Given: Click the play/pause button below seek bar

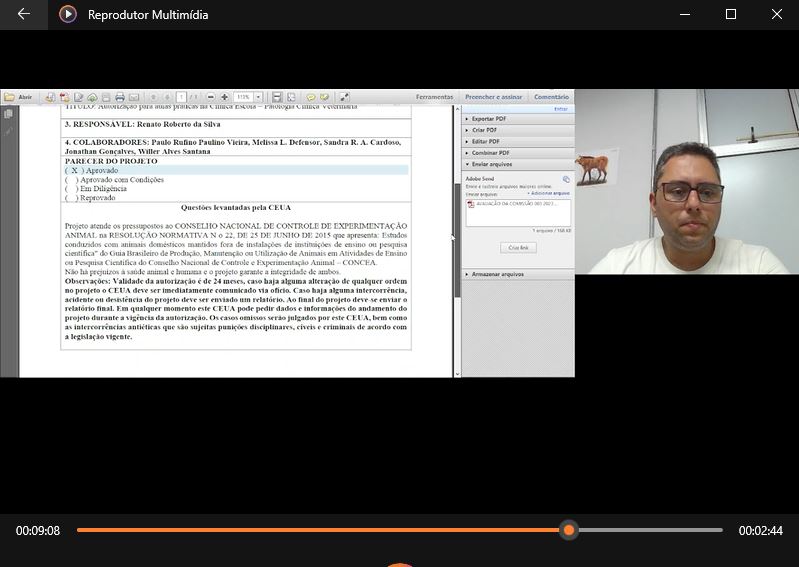Looking at the screenshot, I should click(x=400, y=564).
